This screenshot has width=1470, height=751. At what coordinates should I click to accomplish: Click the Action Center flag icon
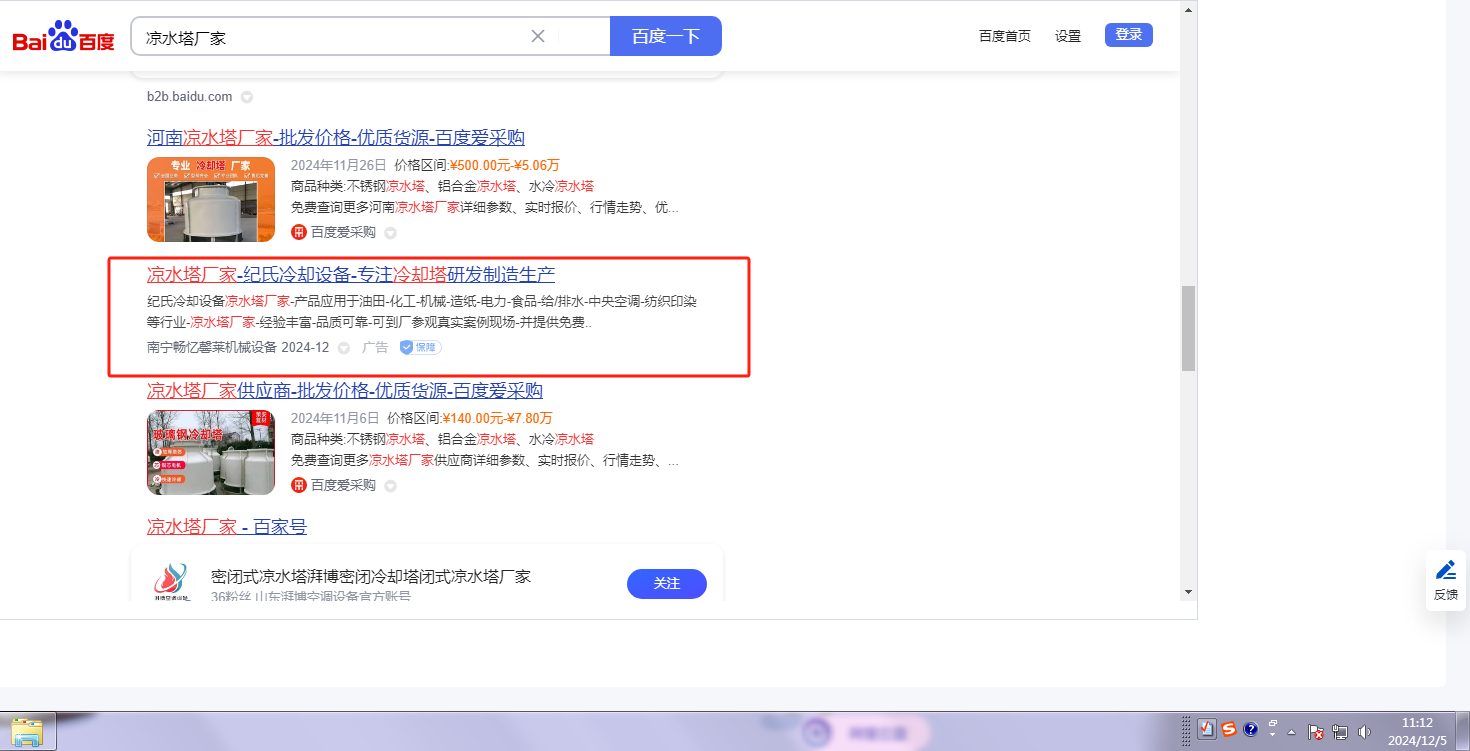click(1316, 731)
